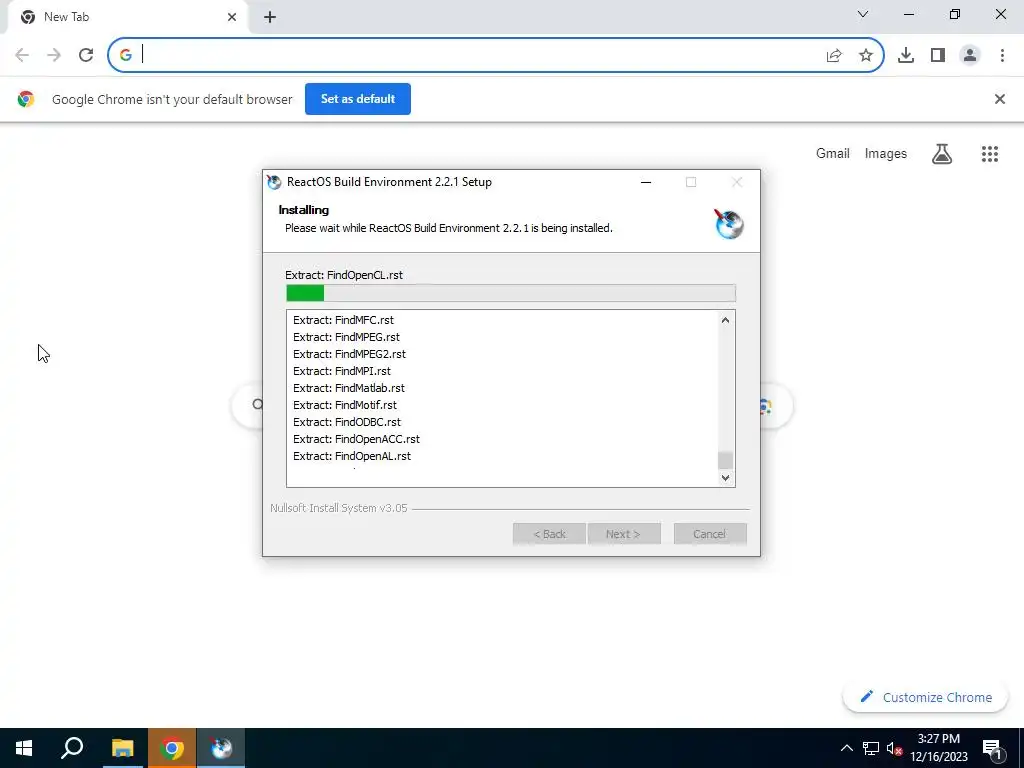Click the log list scroll down arrow
The height and width of the screenshot is (768, 1024).
pyautogui.click(x=725, y=478)
